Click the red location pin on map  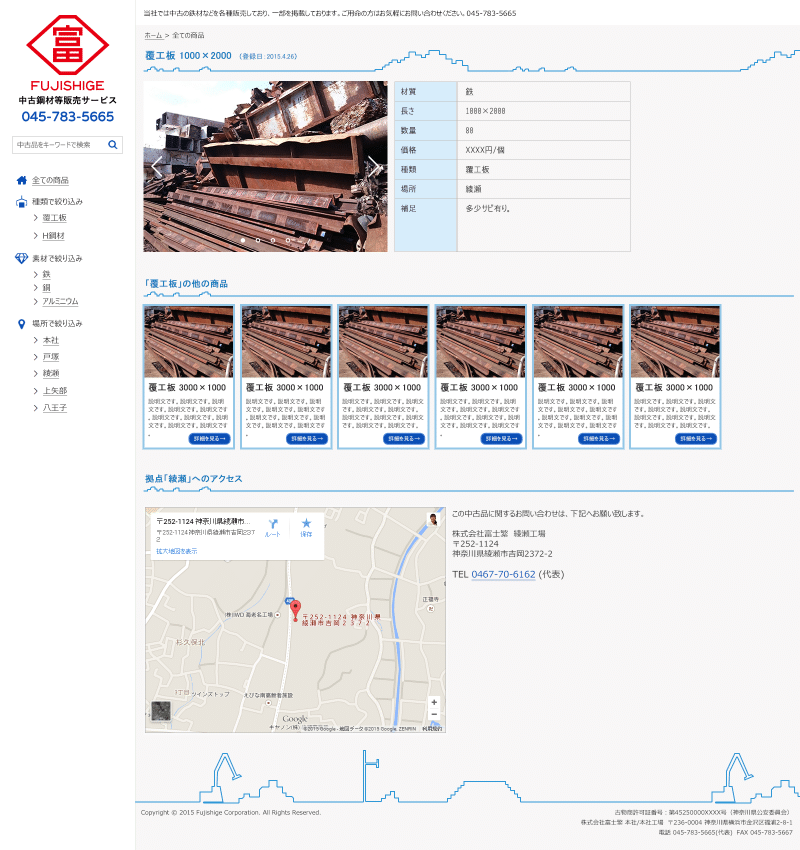[x=295, y=610]
